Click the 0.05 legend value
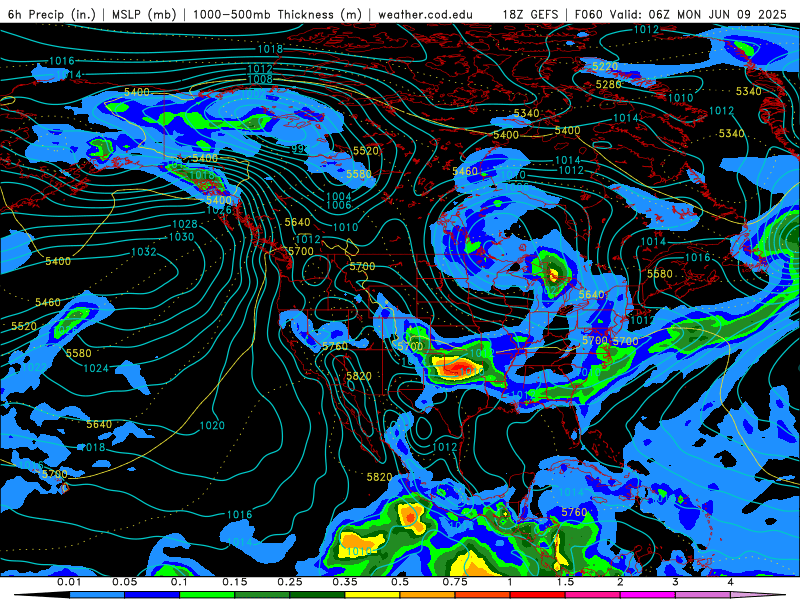 coord(124,582)
